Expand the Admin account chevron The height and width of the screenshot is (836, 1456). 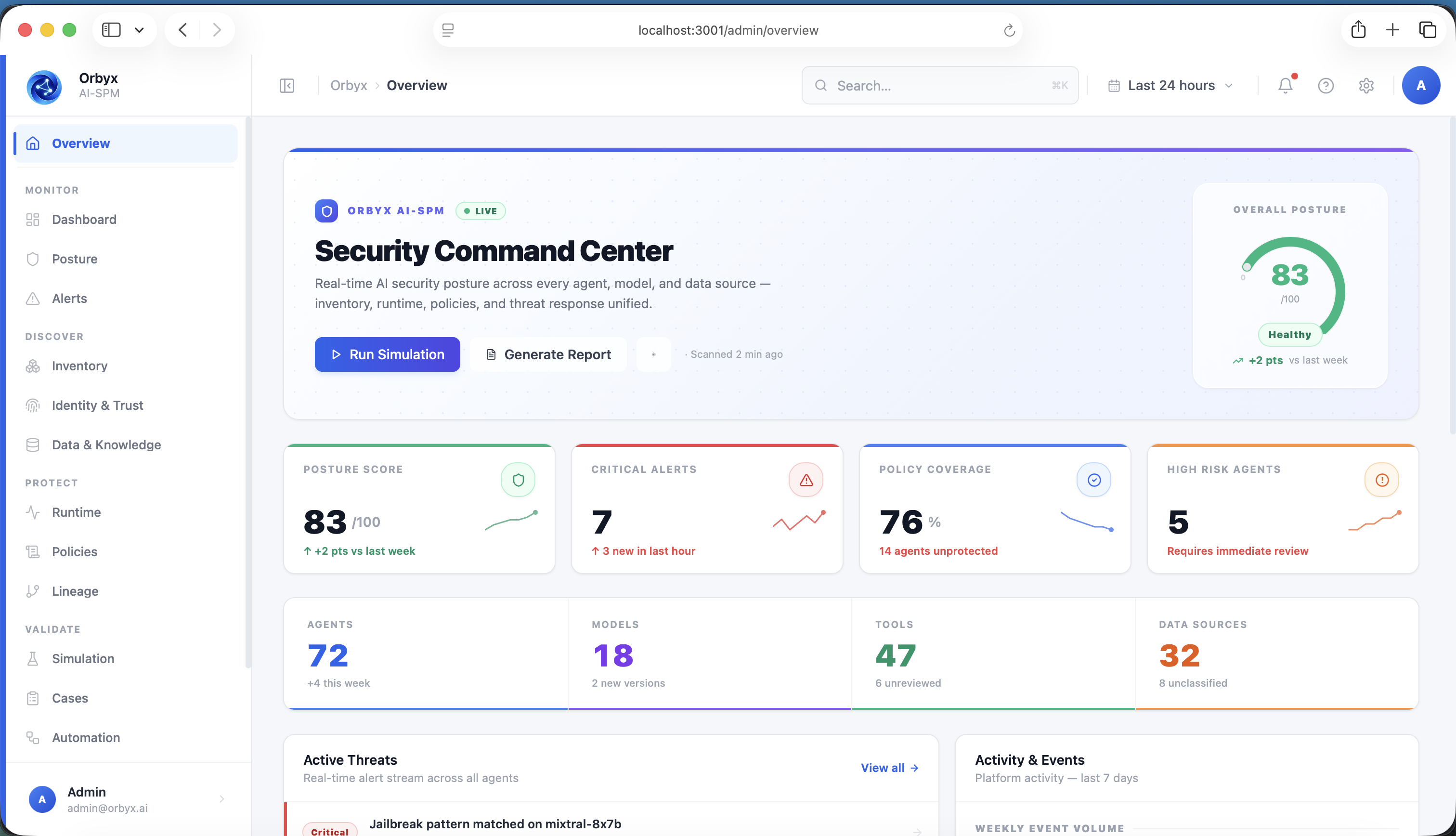(221, 799)
